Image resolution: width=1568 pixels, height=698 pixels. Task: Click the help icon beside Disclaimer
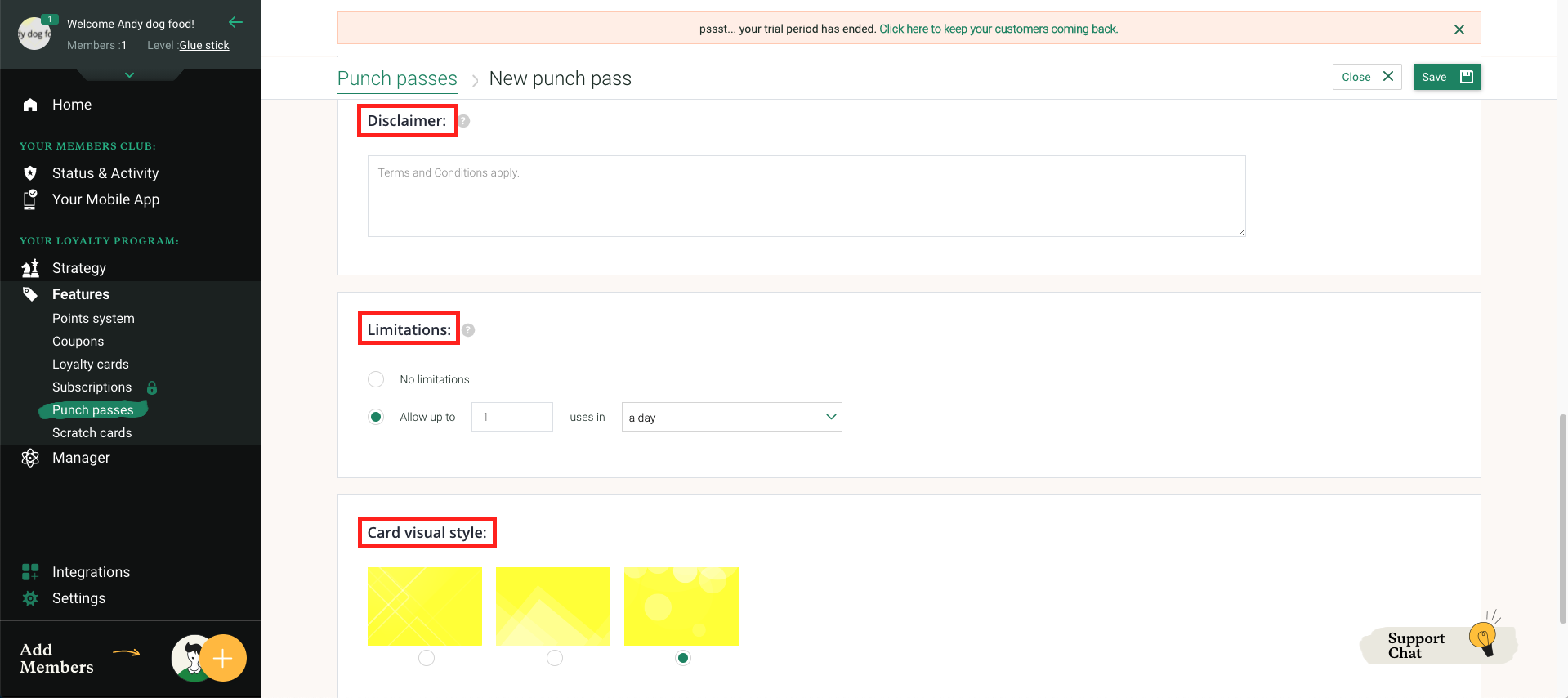[x=463, y=121]
